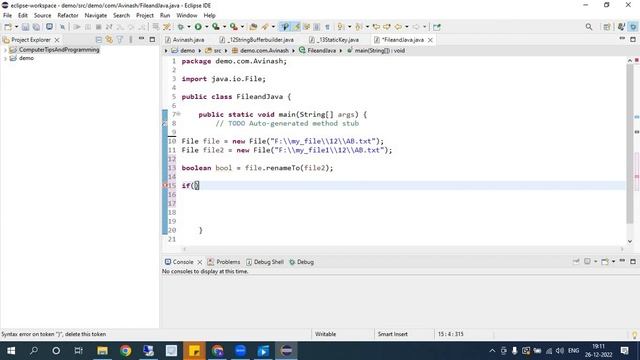Toggle Word Wrap toolbar button
Viewport: 640px width, 360px height.
pos(306,27)
